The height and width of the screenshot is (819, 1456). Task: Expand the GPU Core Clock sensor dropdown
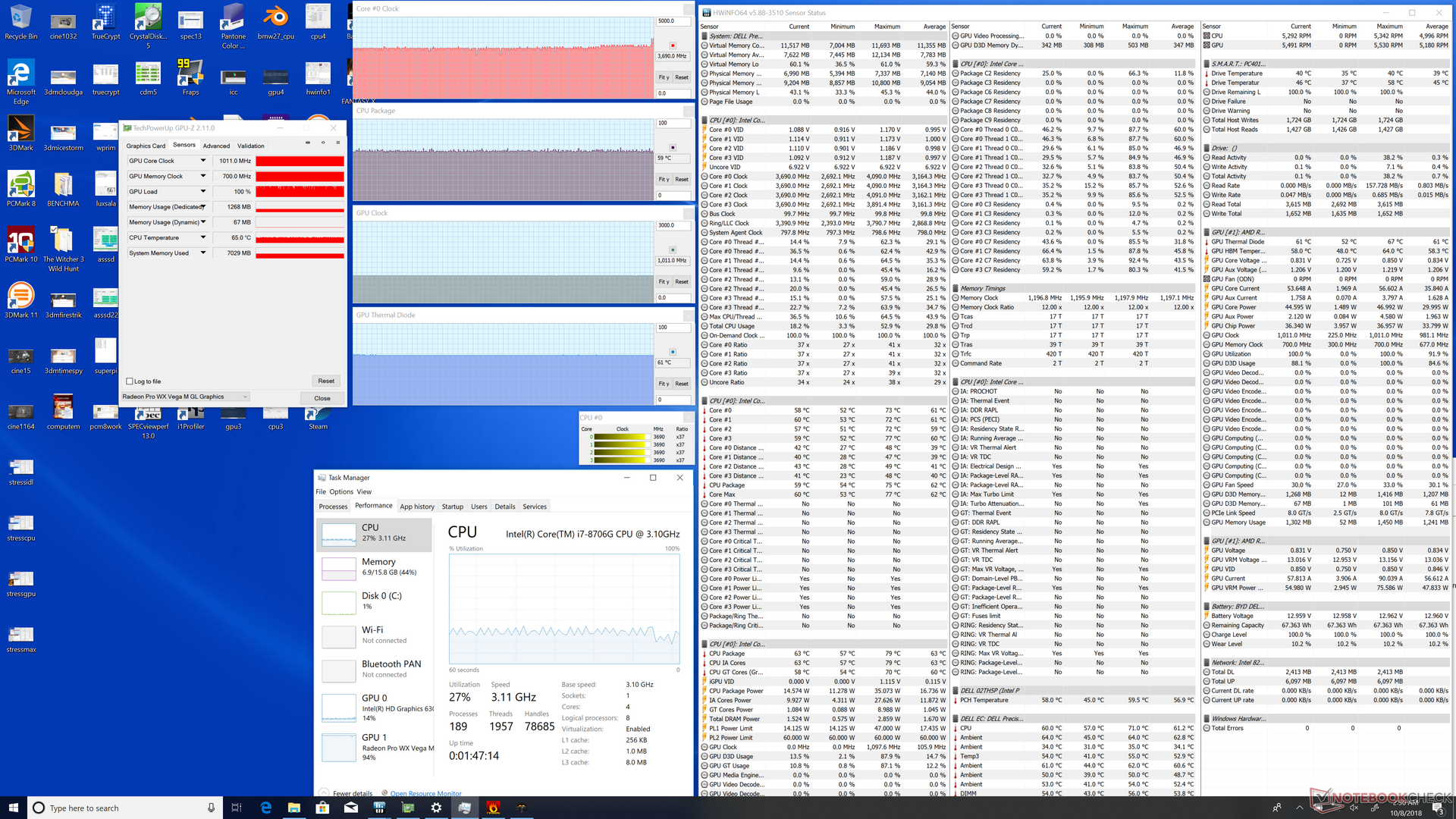pos(202,161)
